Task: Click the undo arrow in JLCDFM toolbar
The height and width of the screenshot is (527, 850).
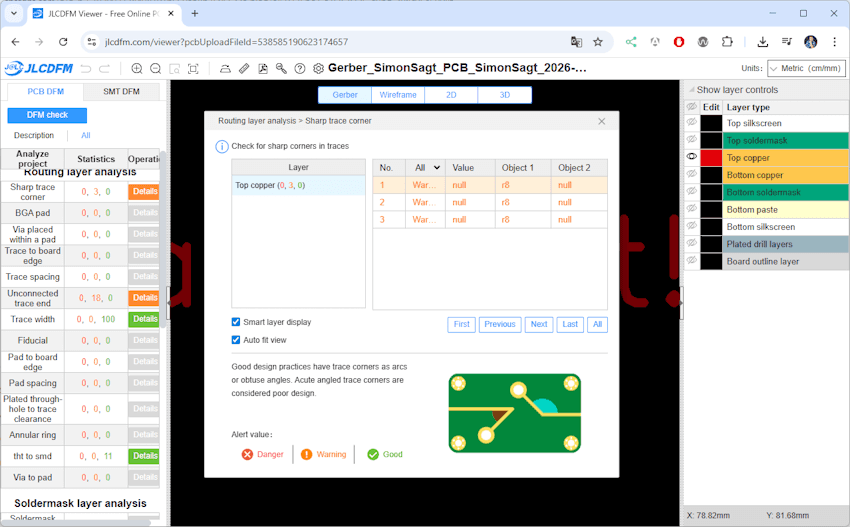Action: (x=86, y=68)
